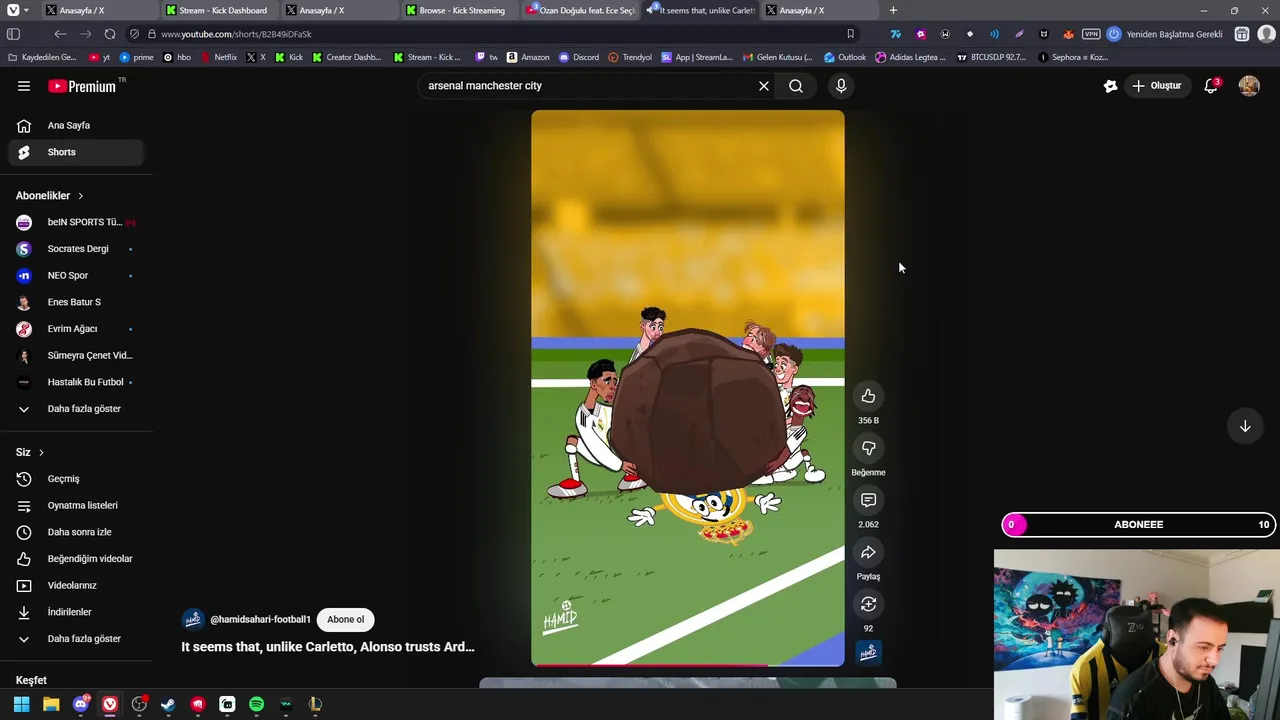Open Oynatma listeleri
The height and width of the screenshot is (720, 1280).
tap(76, 506)
